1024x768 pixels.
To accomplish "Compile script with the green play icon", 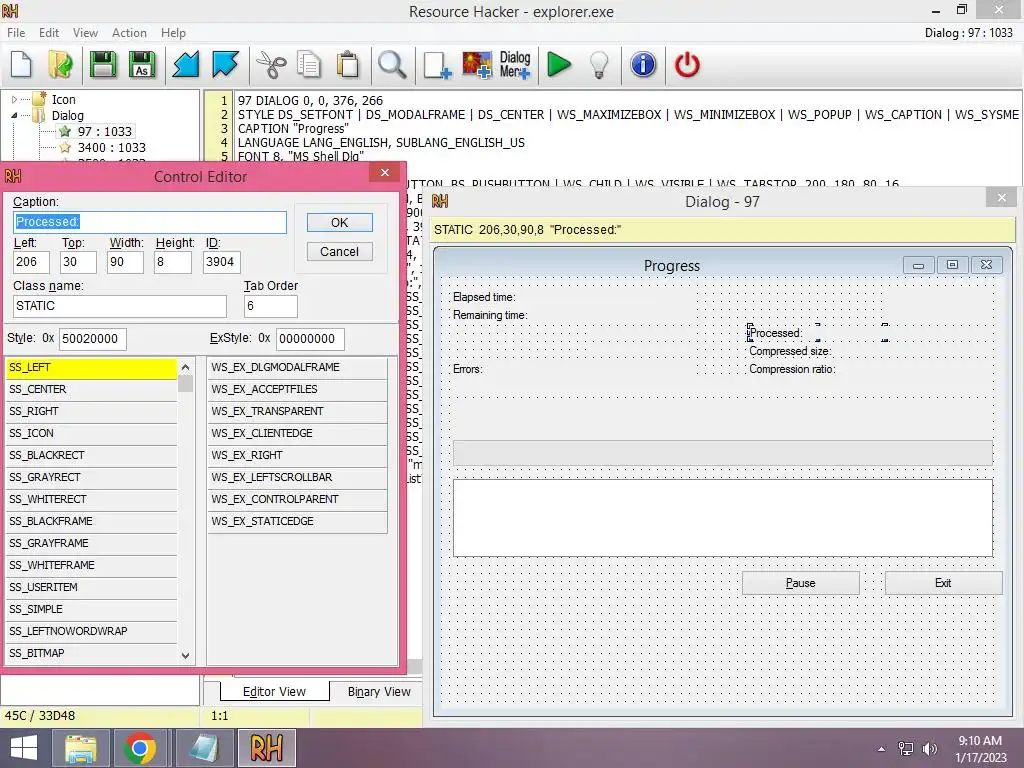I will pos(558,65).
